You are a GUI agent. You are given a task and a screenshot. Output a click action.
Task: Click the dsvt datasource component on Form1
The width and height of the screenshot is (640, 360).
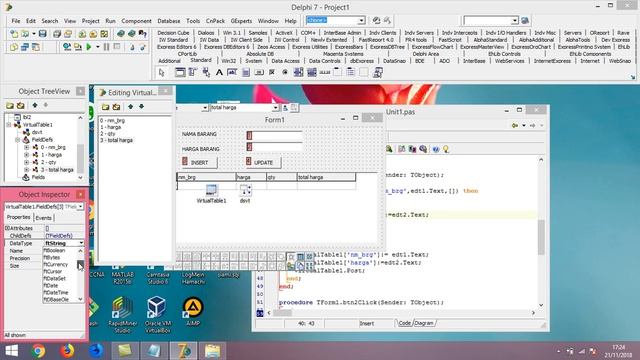coord(245,190)
